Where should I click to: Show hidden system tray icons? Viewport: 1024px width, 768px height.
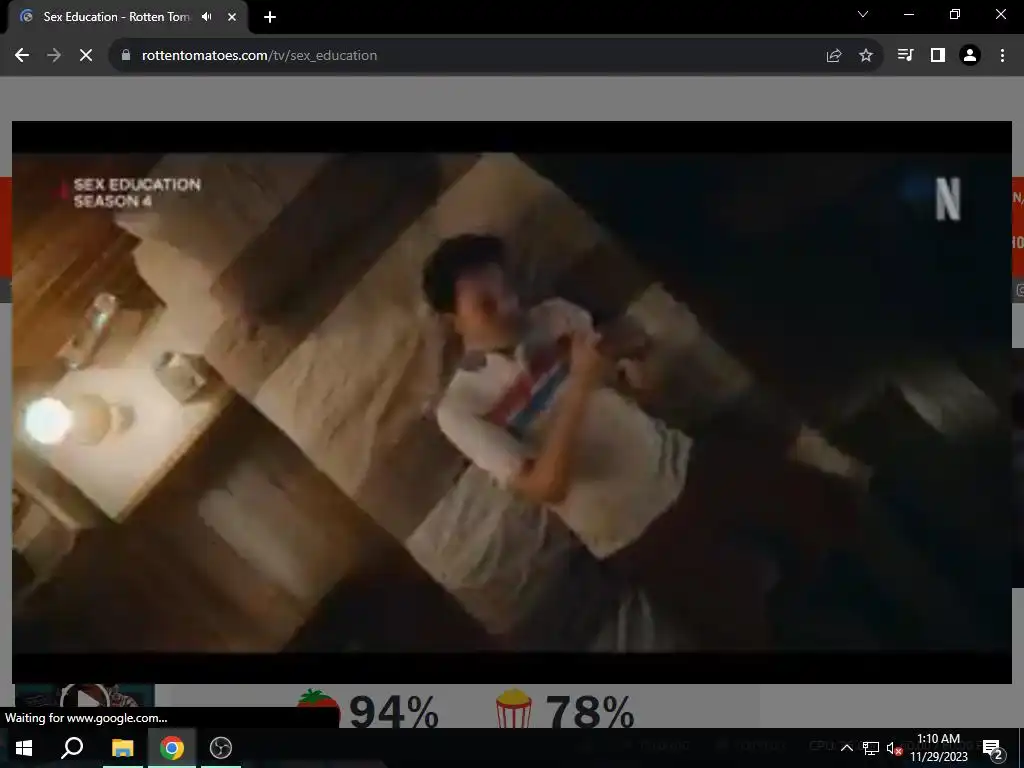pos(846,748)
